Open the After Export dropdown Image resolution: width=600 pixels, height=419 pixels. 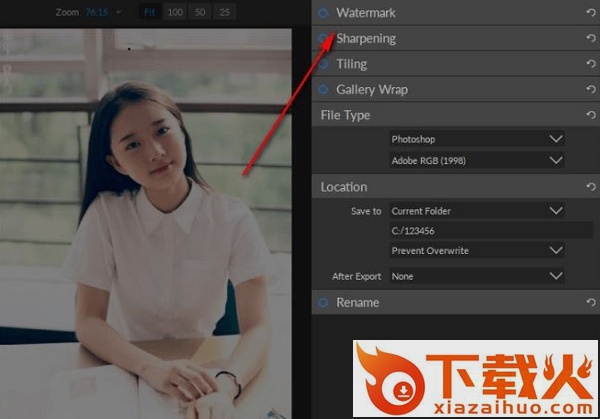[x=477, y=276]
